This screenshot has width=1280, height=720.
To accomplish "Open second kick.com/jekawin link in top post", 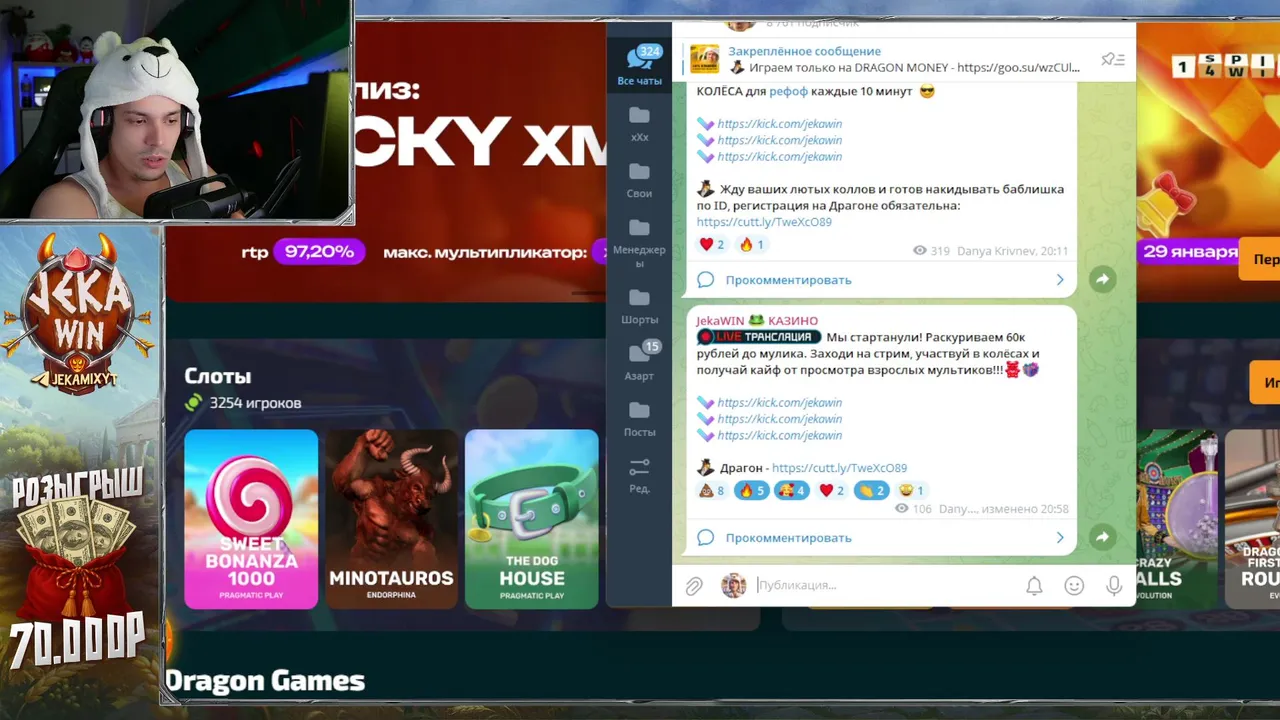I will click(x=779, y=140).
